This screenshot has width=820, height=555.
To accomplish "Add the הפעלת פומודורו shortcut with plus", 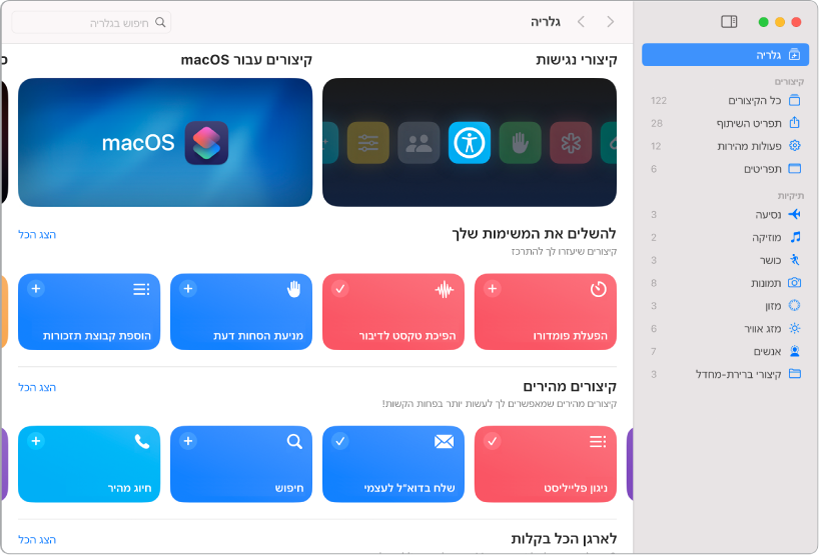I will [492, 288].
